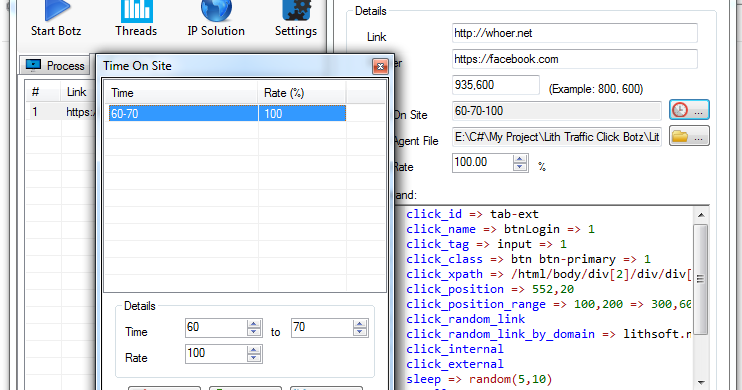742x390 pixels.
Task: Click the Link column header in main list
Action: [78, 92]
